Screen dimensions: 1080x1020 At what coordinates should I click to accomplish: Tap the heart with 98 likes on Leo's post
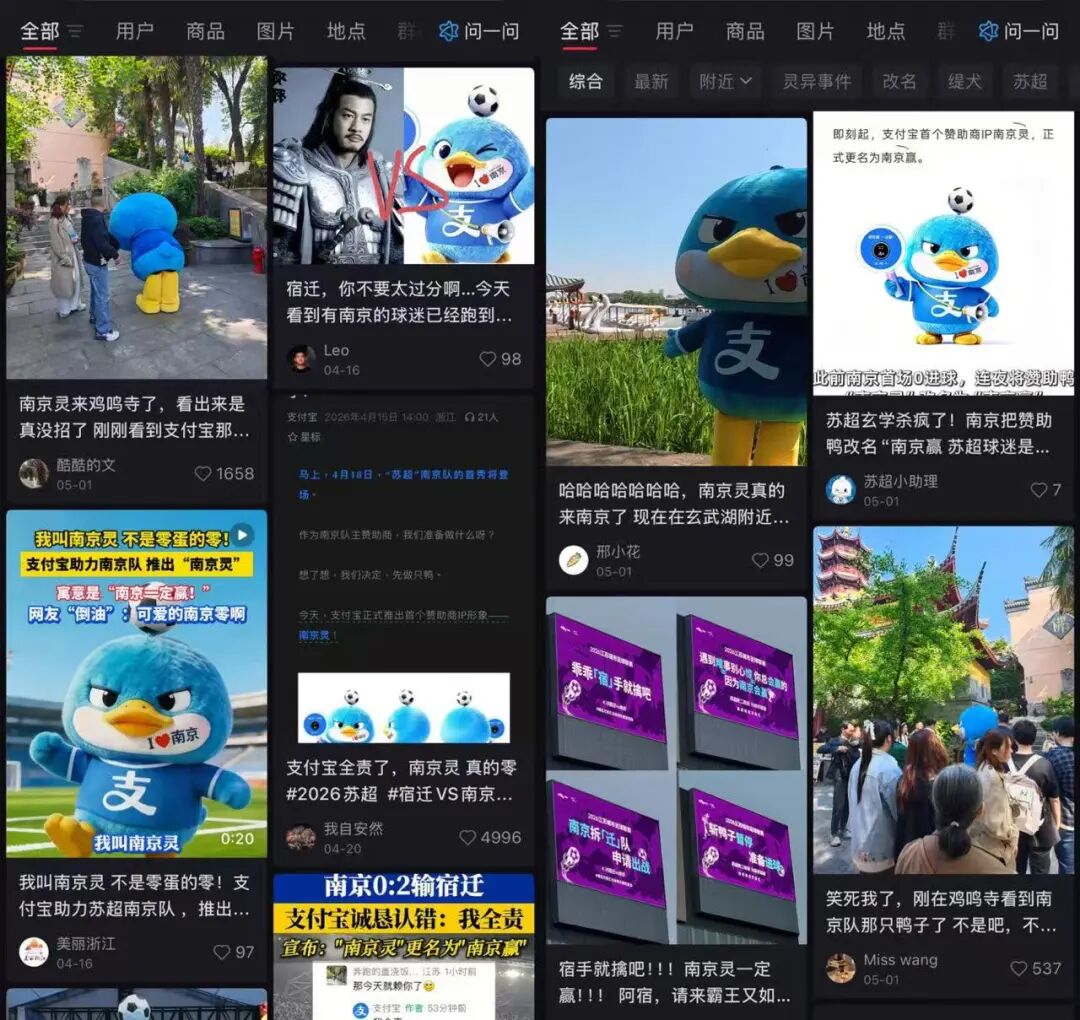488,359
